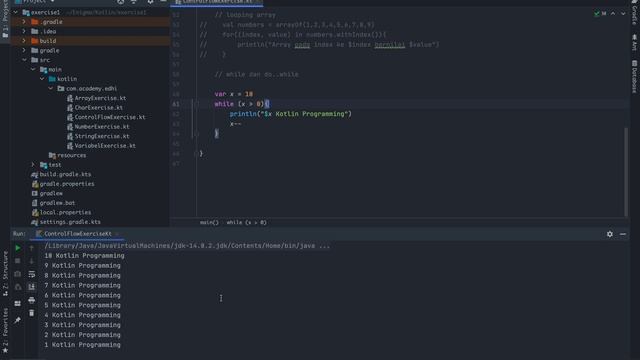Pin the Run tab with the pin icon
640x360 pixels.
(x=18, y=320)
